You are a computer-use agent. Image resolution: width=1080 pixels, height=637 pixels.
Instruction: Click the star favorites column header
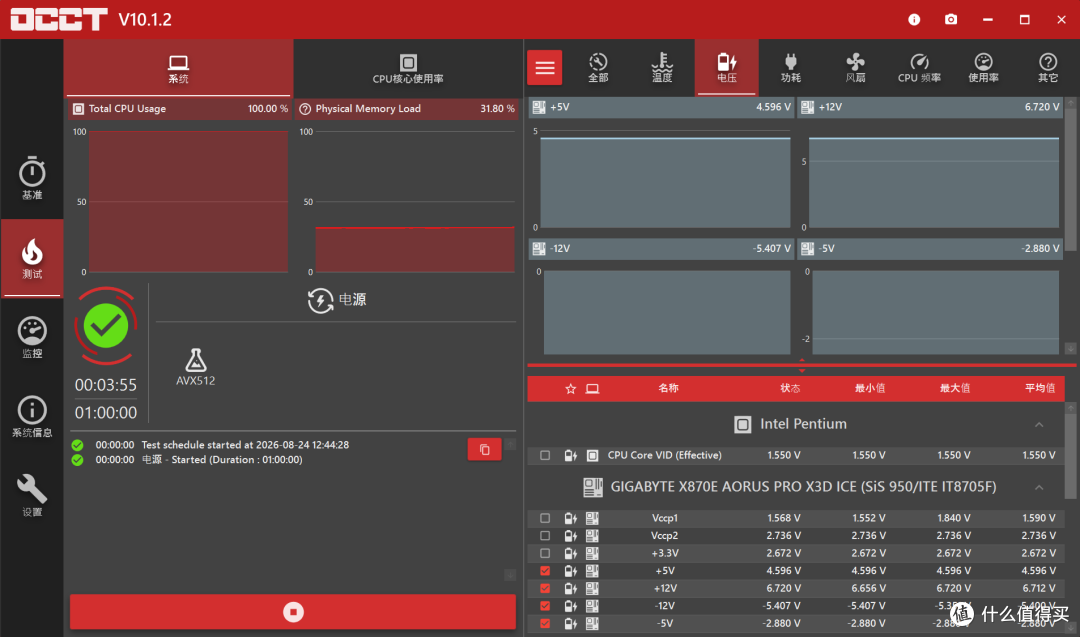570,389
